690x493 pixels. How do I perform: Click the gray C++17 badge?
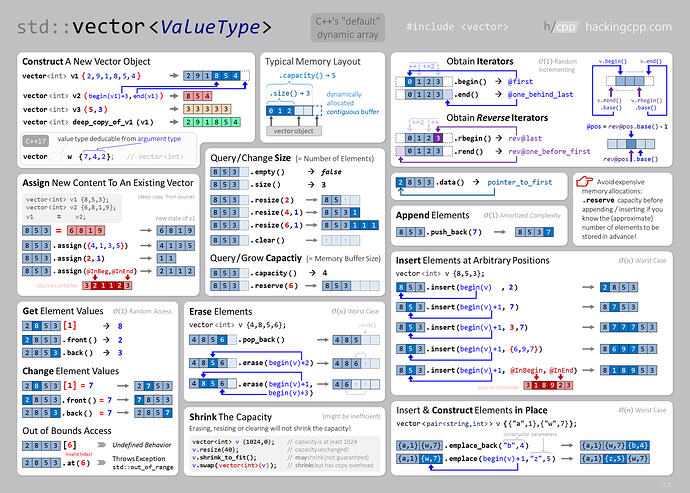pos(36,141)
